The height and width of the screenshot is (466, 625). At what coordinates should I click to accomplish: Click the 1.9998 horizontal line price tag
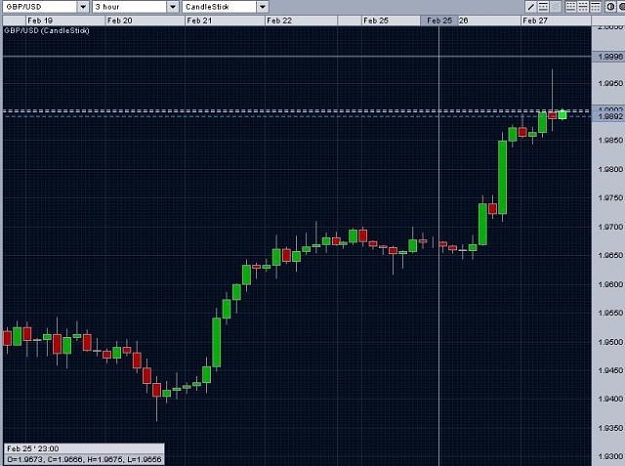pyautogui.click(x=608, y=57)
